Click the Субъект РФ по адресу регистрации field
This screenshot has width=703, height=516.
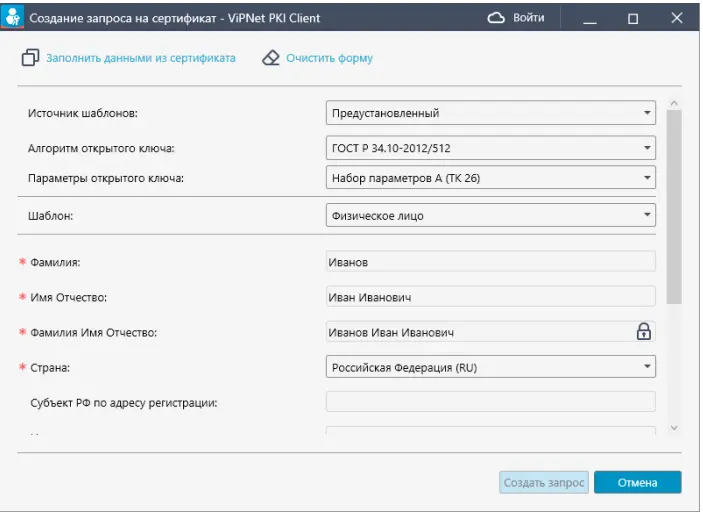pyautogui.click(x=491, y=402)
